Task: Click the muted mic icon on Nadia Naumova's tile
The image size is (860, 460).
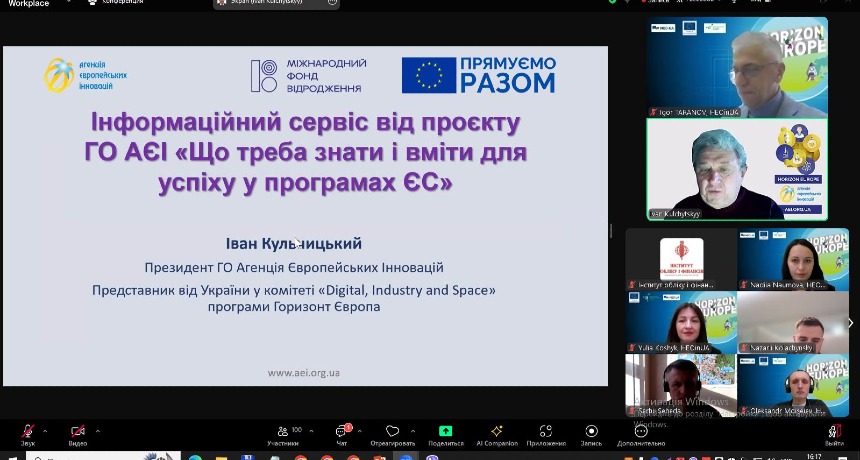Action: pos(744,285)
